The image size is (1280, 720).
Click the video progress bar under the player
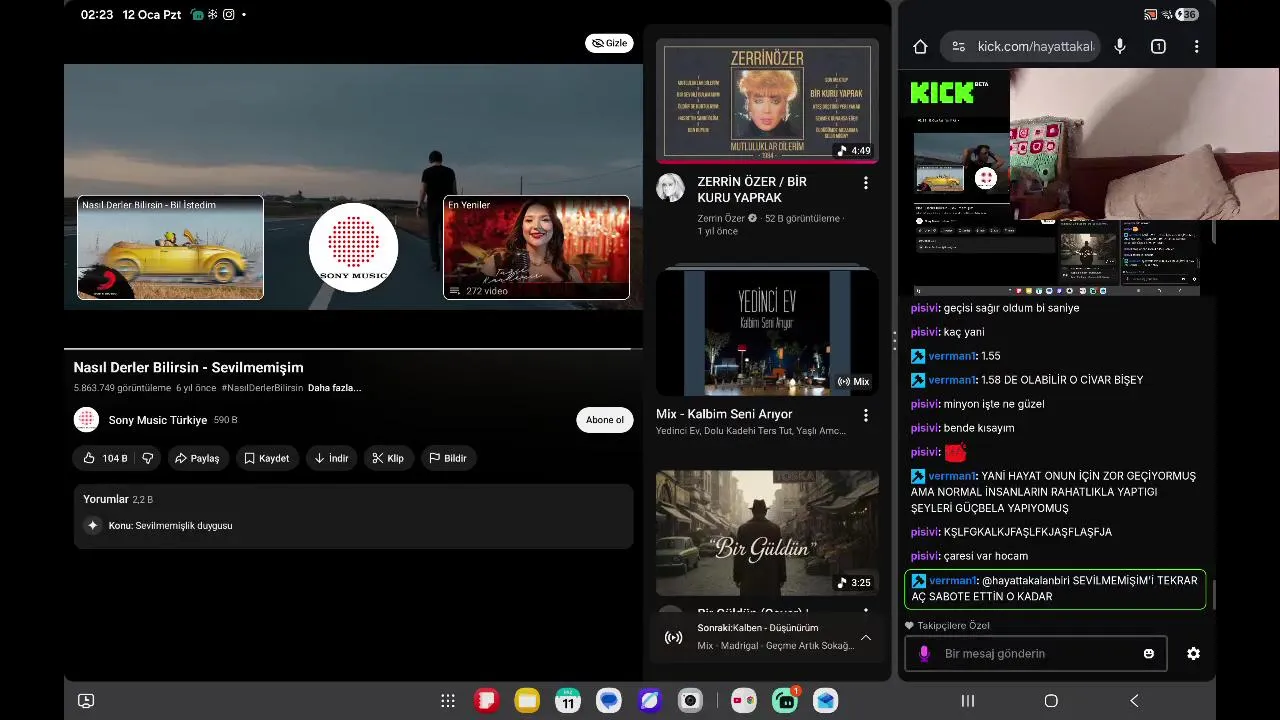353,348
